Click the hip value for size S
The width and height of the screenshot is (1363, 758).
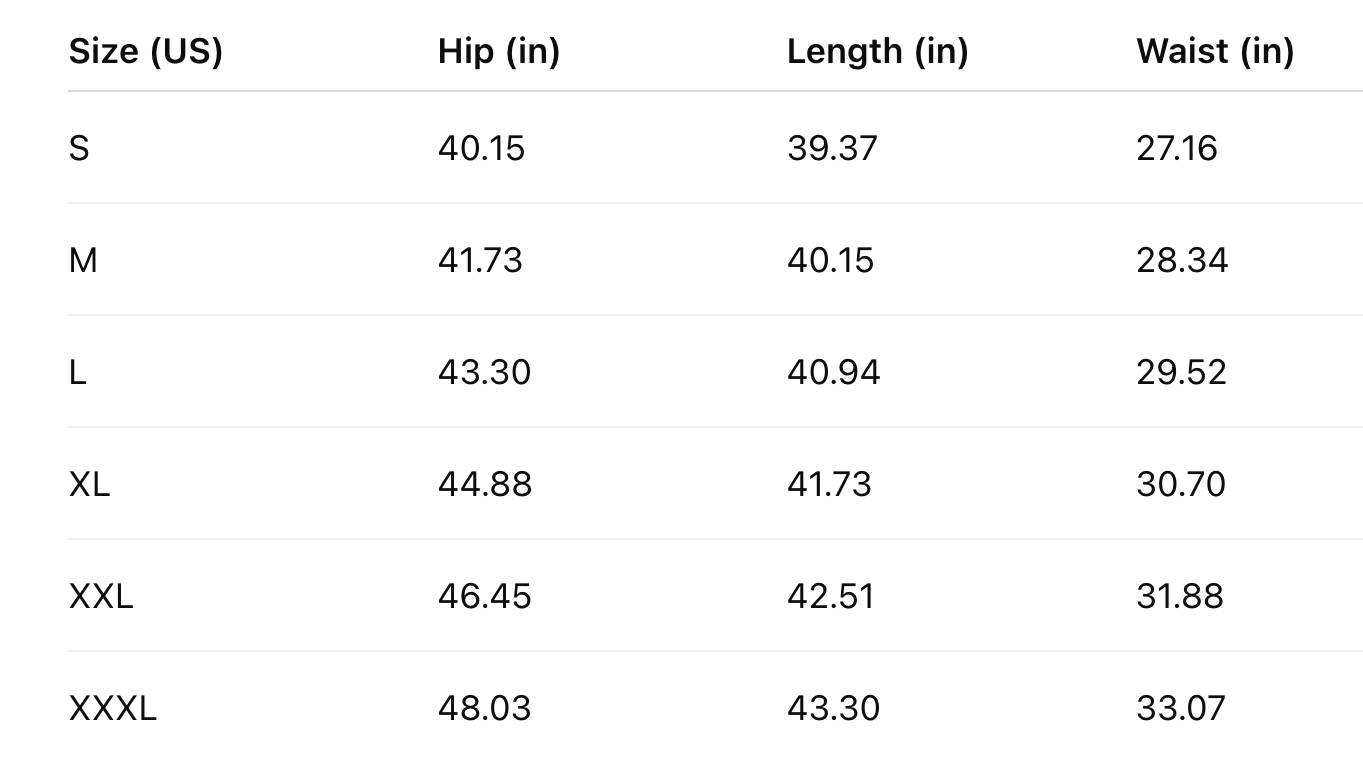pos(481,148)
